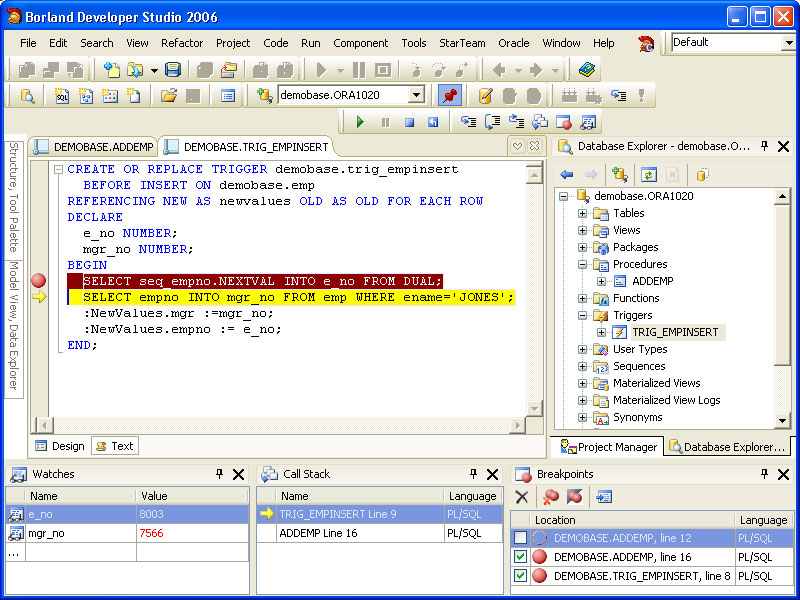This screenshot has width=800, height=600.
Task: Click the green Run debug button
Action: click(x=360, y=122)
